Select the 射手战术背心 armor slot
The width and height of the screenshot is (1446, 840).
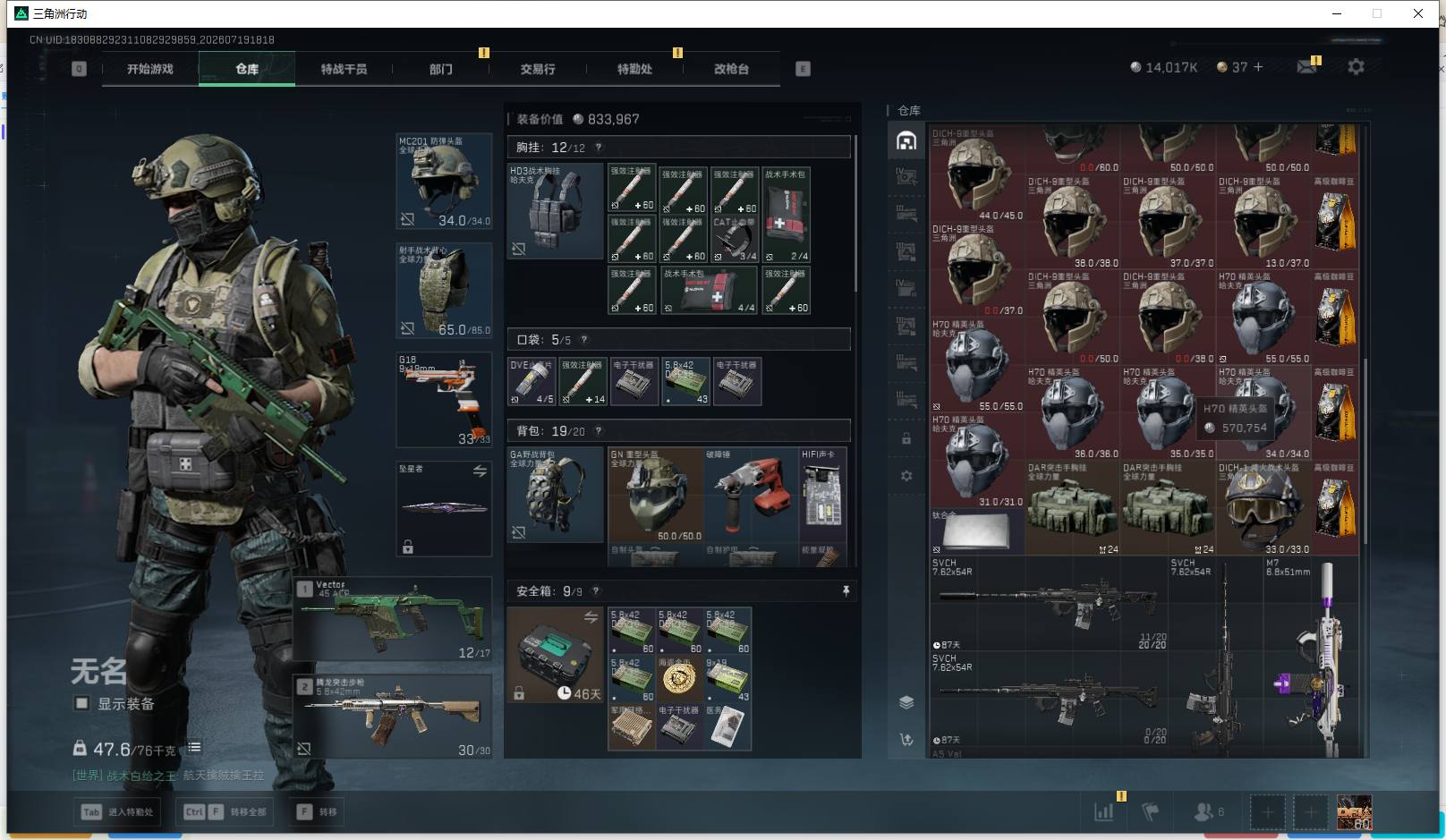point(444,291)
